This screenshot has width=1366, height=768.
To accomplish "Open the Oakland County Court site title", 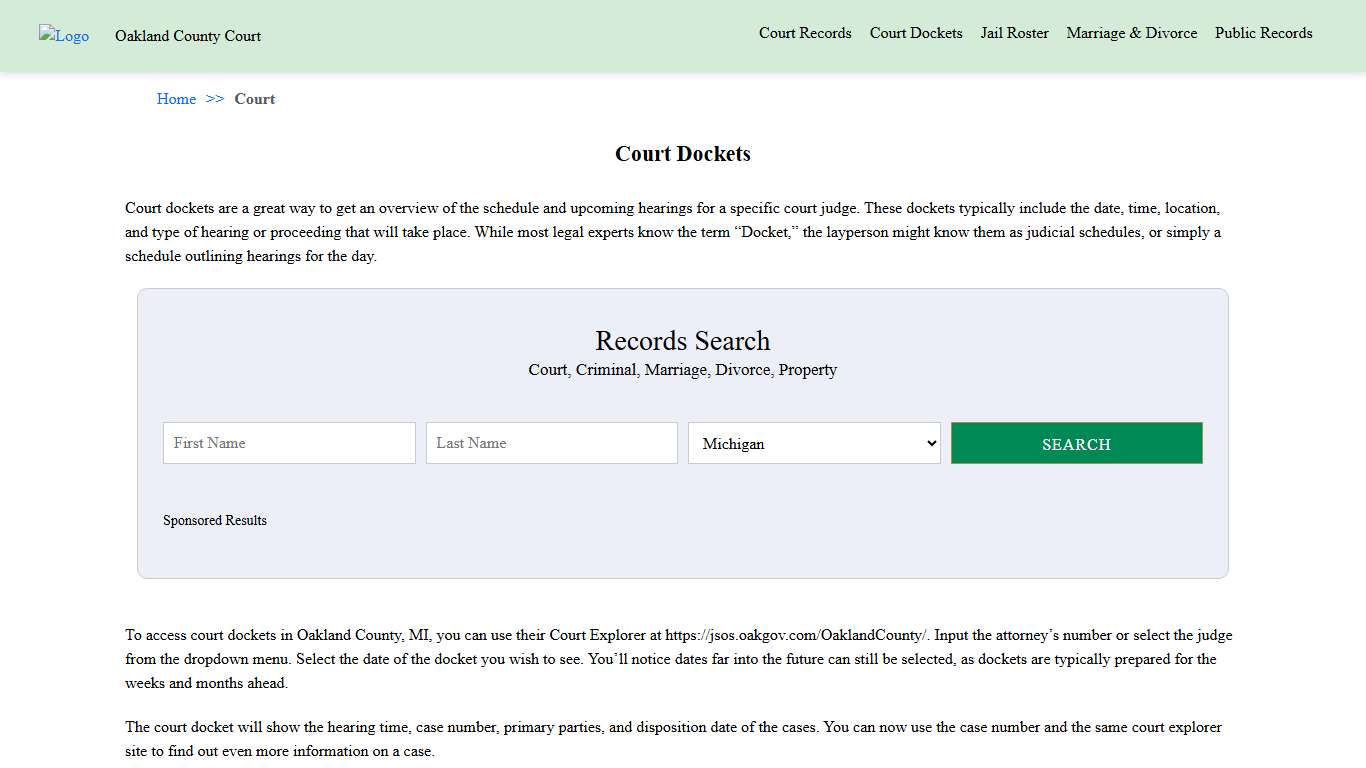I will pos(187,36).
